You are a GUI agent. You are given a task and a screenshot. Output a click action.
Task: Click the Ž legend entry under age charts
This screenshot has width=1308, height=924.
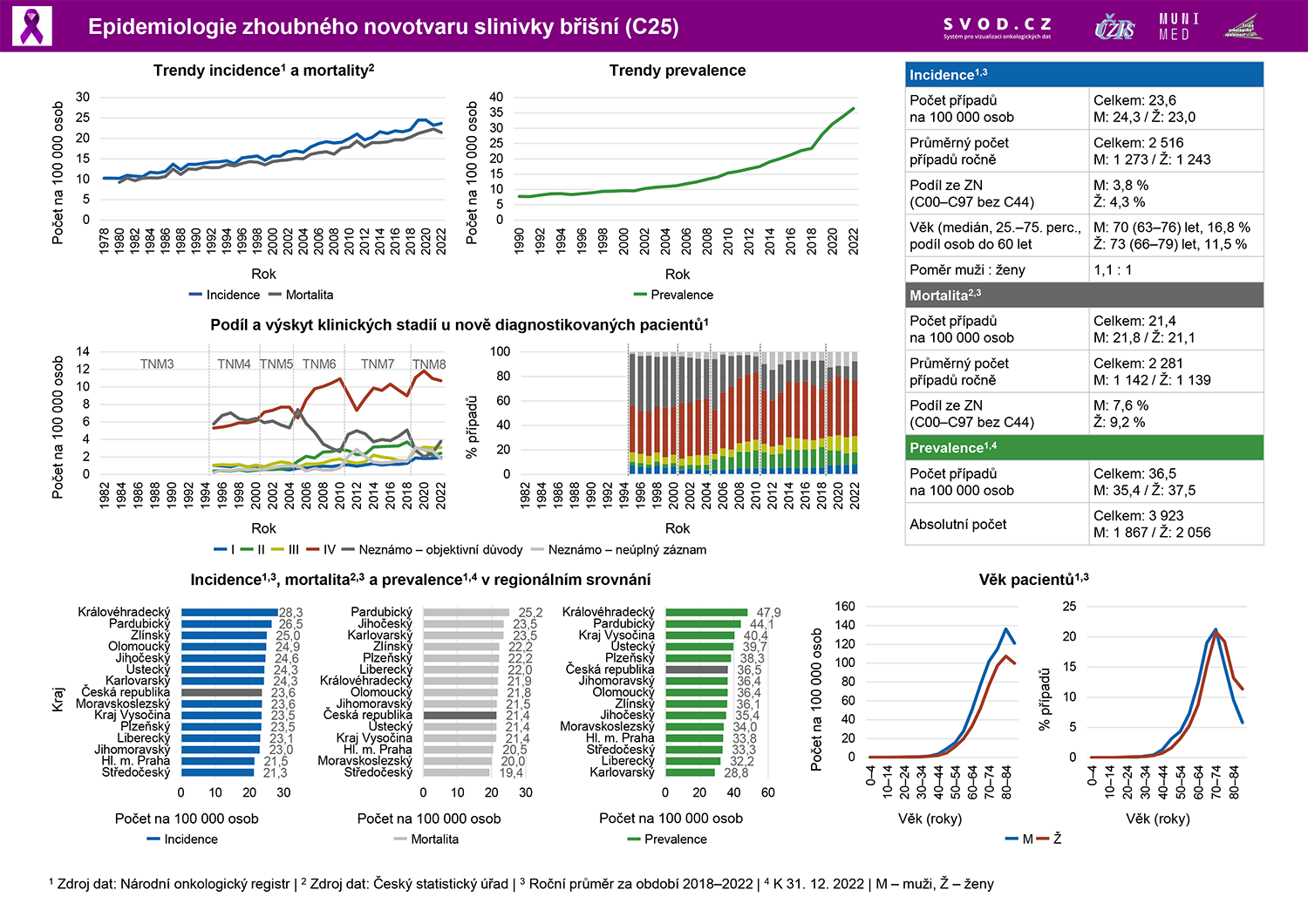[1050, 839]
